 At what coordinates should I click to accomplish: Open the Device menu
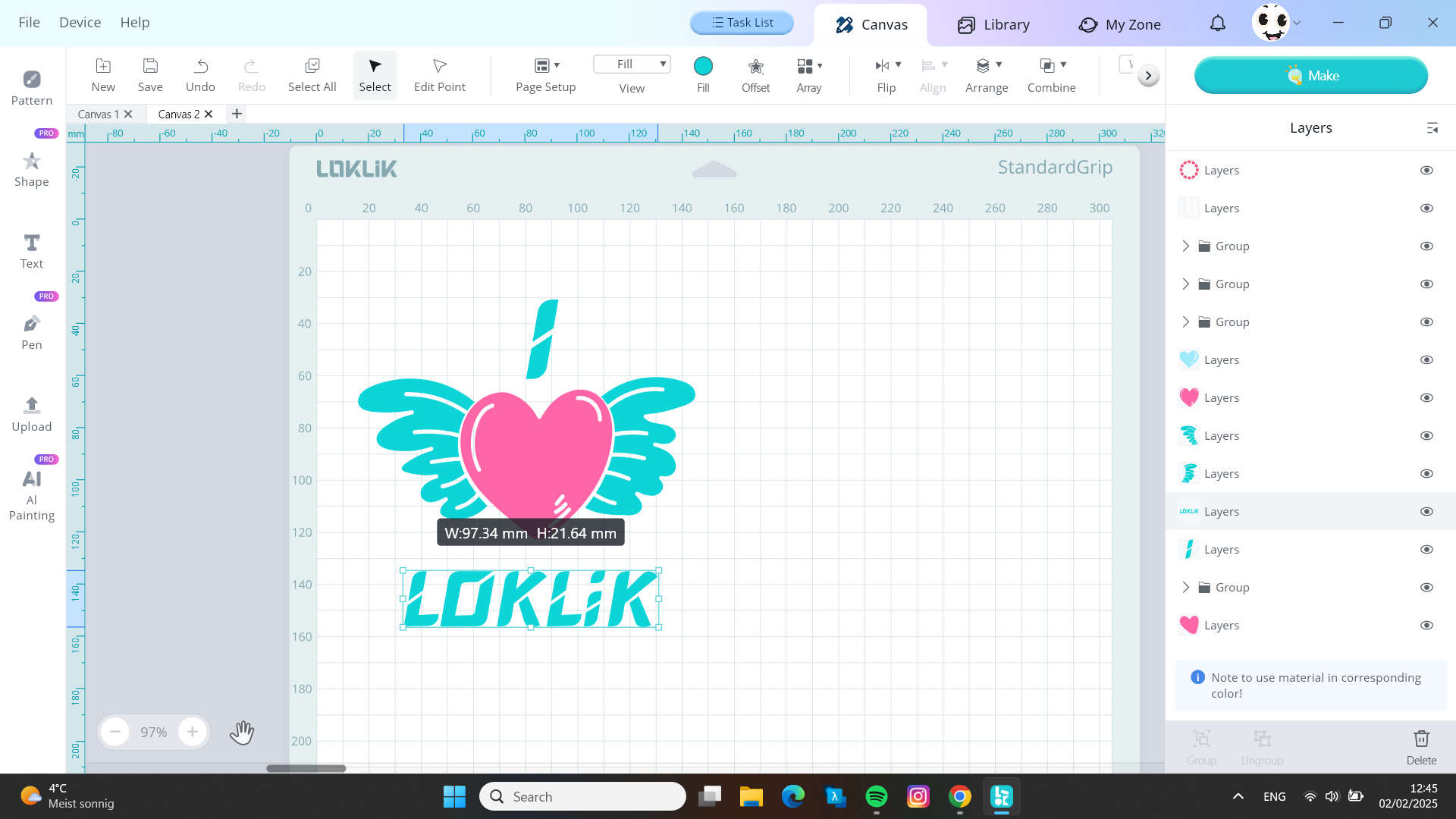coord(80,23)
